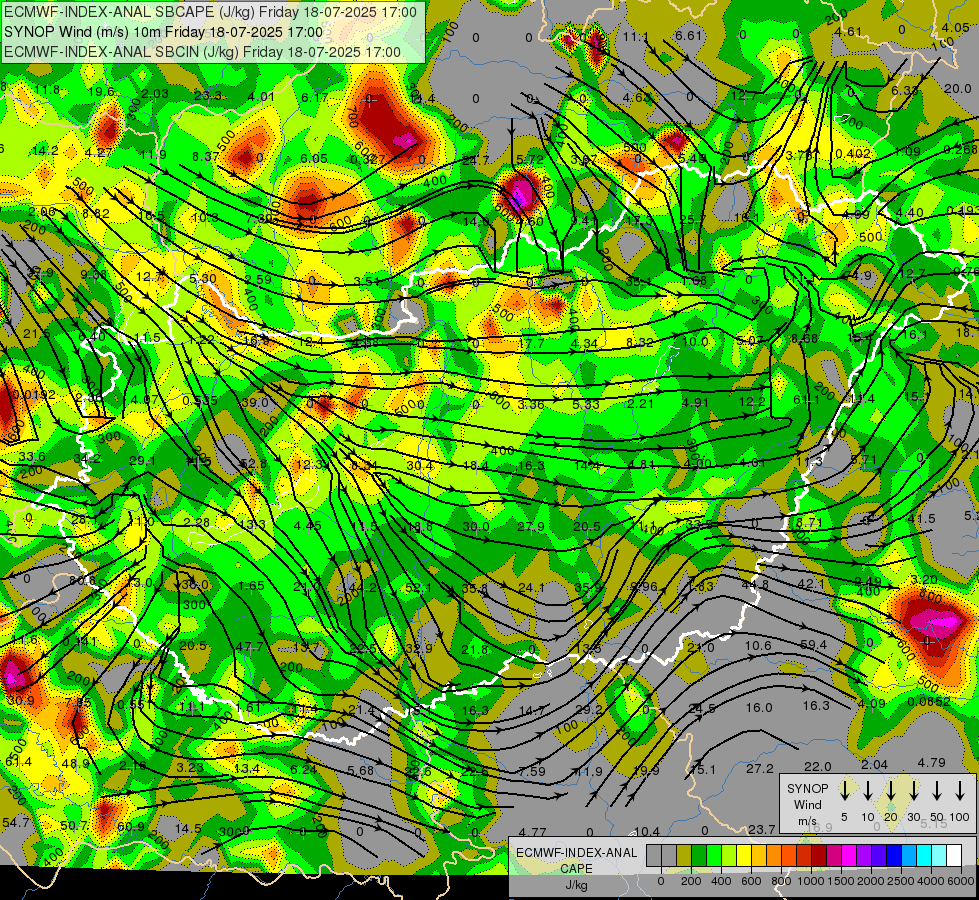Click the 2500 tick label on the CAPE scale
Image resolution: width=979 pixels, height=900 pixels.
(901, 881)
